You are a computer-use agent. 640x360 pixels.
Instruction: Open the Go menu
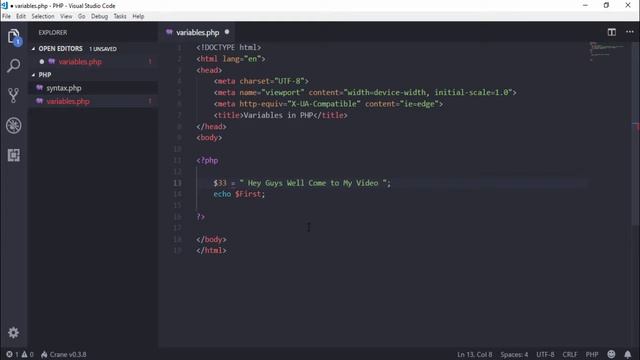point(82,16)
